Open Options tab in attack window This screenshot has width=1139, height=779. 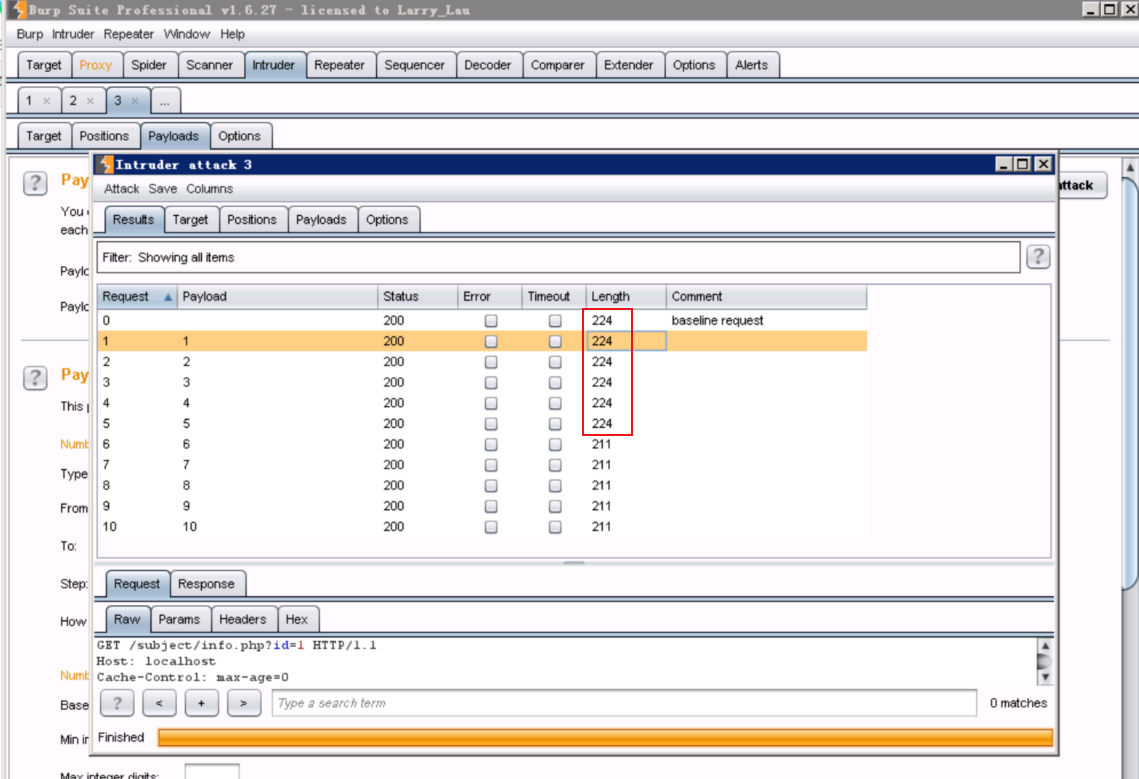pos(387,219)
